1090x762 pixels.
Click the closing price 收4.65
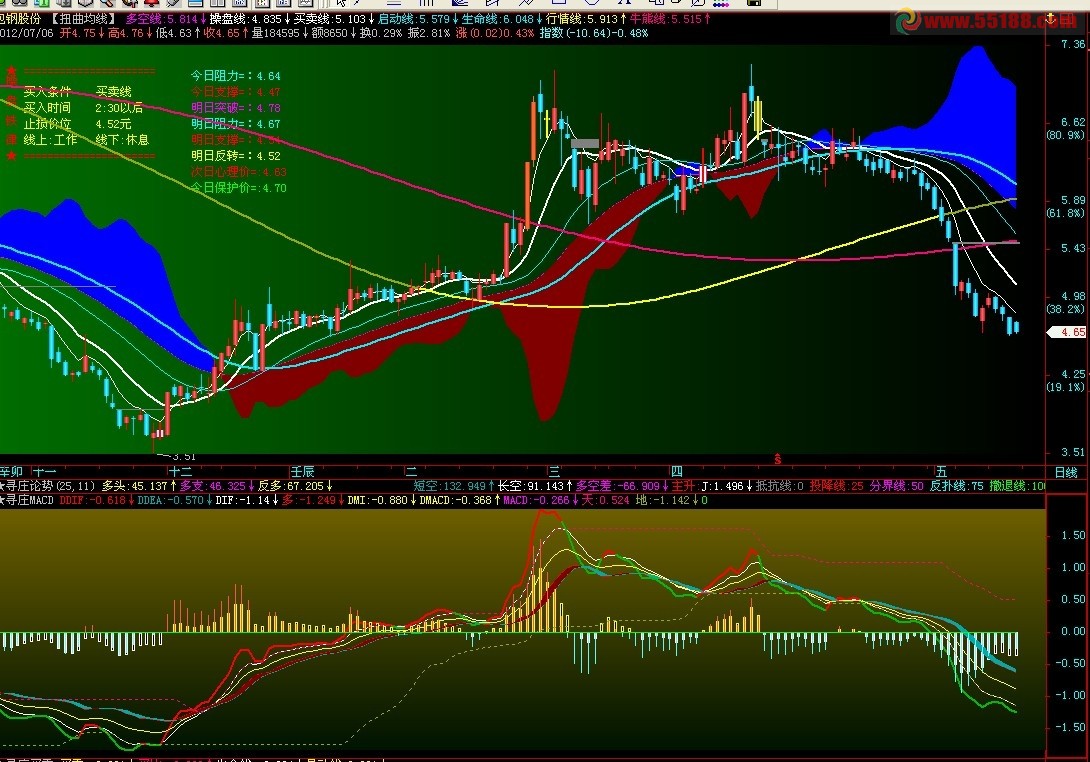click(x=221, y=33)
